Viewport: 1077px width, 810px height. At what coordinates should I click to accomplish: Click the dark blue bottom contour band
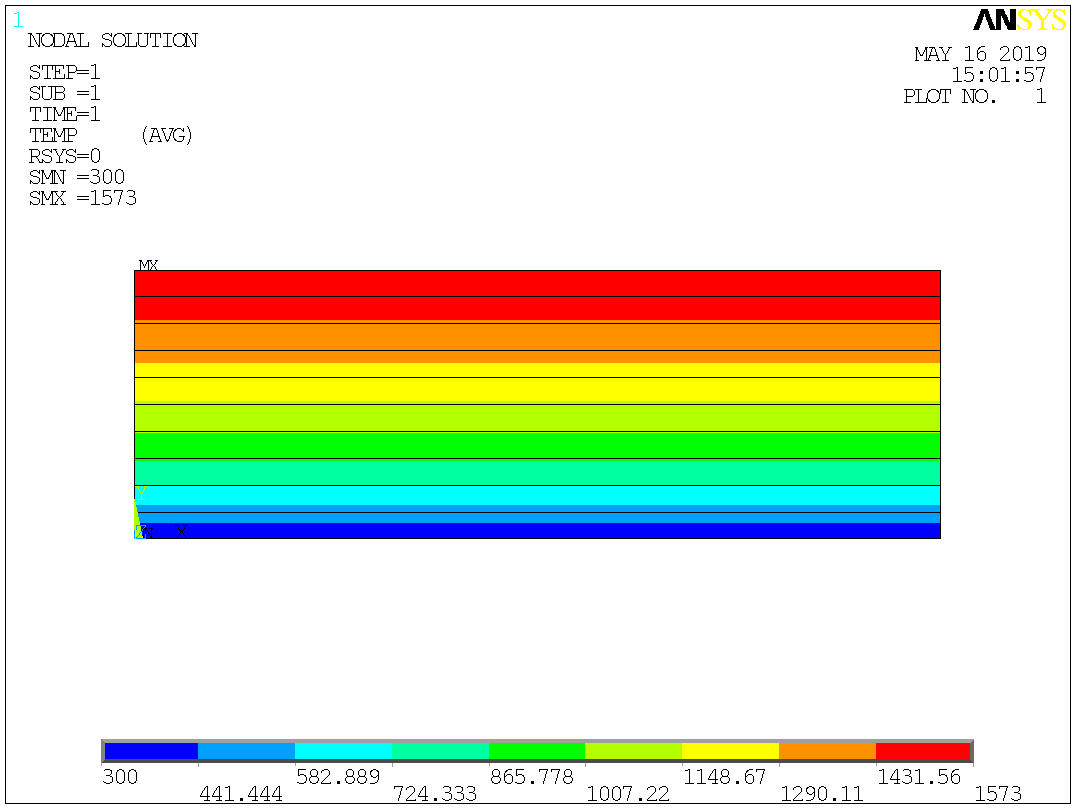pyautogui.click(x=537, y=530)
